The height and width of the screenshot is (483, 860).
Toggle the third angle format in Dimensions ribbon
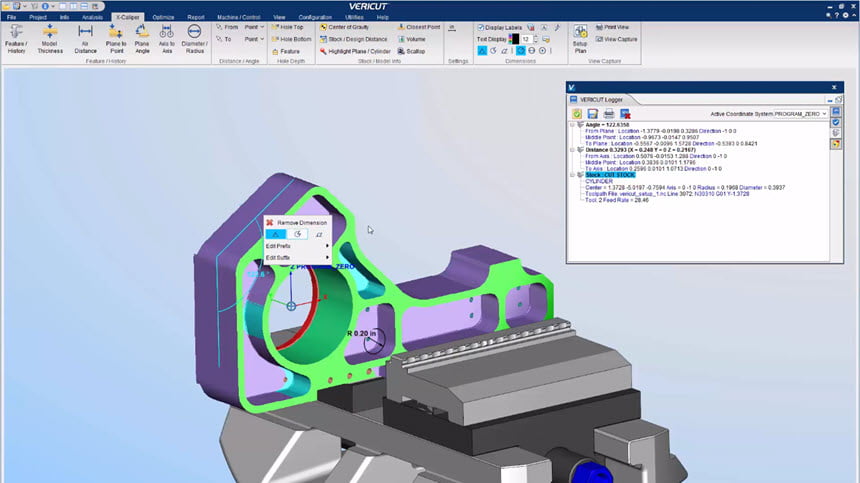click(504, 50)
